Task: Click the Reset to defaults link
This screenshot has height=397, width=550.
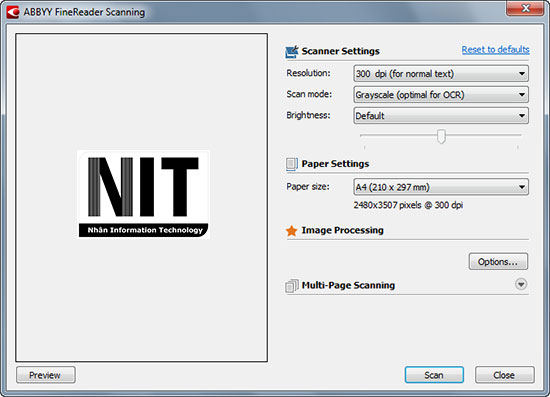Action: [x=495, y=50]
